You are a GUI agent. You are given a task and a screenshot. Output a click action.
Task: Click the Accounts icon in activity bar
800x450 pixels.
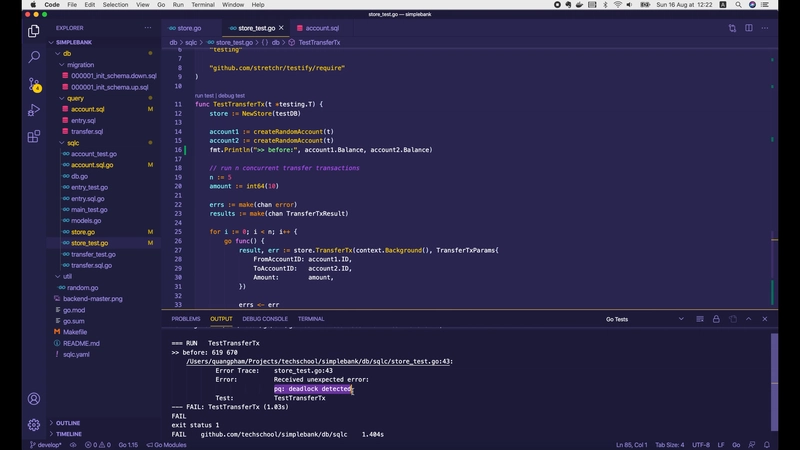tap(33, 398)
